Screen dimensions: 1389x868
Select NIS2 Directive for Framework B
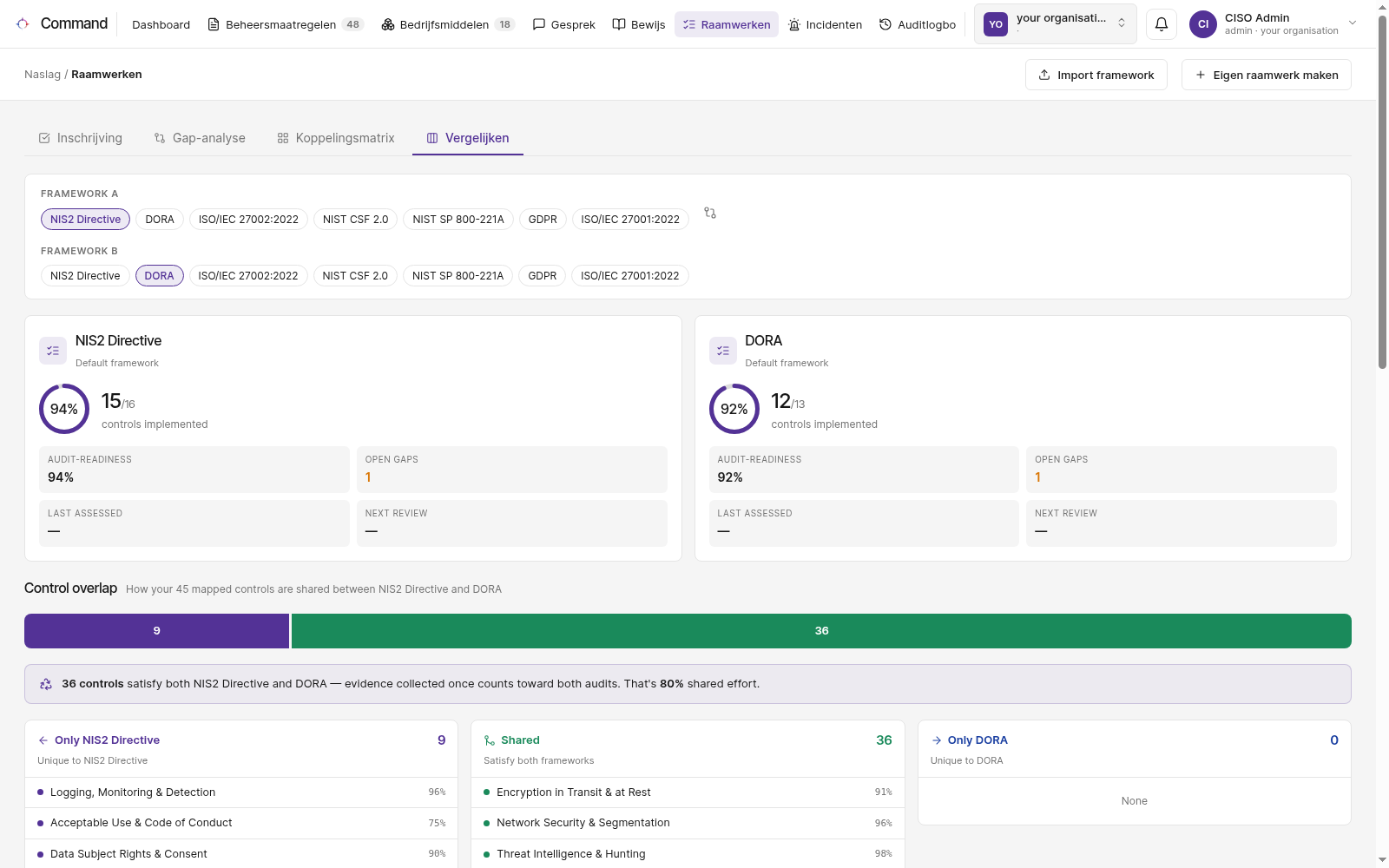tap(85, 276)
